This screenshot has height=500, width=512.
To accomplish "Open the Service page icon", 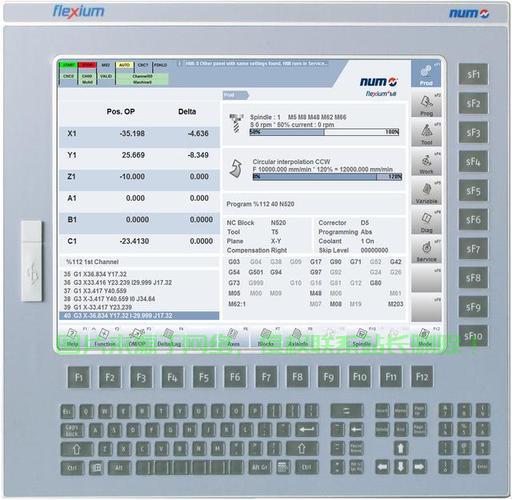I will [x=426, y=250].
